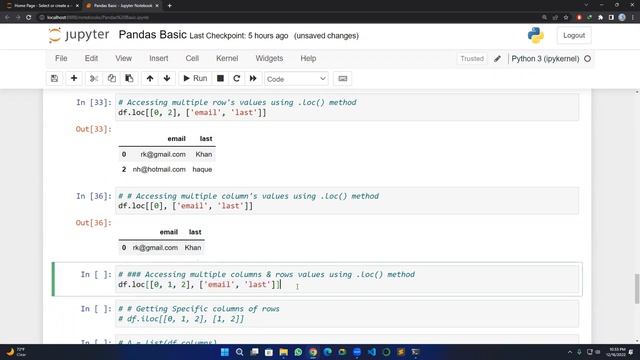Switch to the Pandas Basic browser tab
The image size is (640, 360).
[121, 6]
